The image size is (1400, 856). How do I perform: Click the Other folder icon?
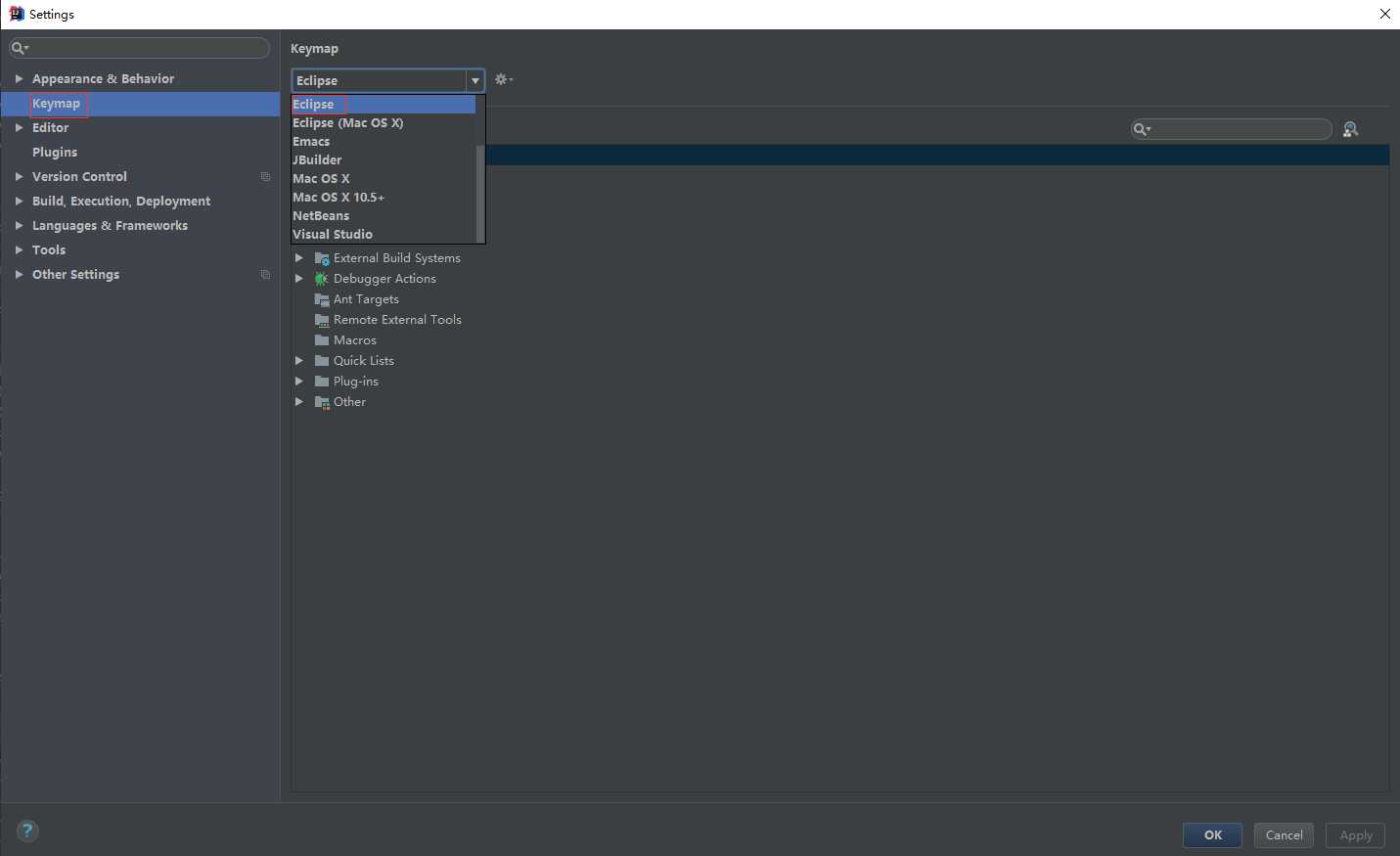322,402
